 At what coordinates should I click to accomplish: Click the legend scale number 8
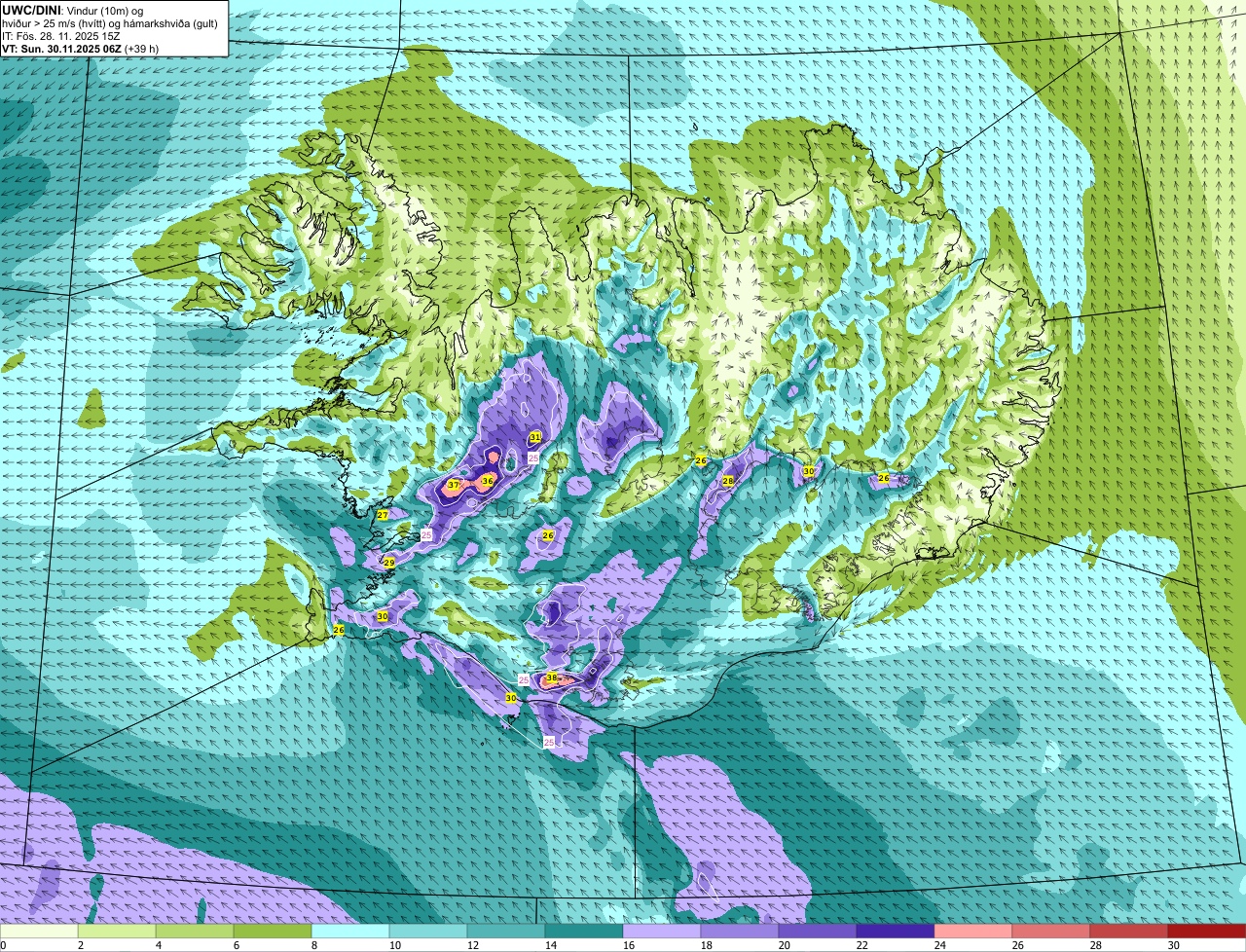coord(314,945)
